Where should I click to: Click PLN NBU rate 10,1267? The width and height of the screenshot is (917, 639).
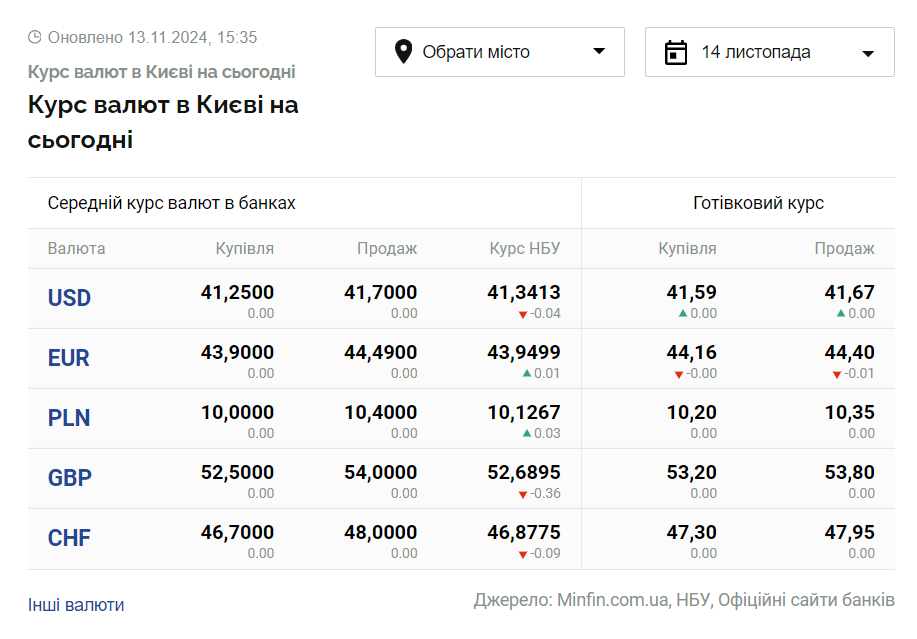[524, 412]
